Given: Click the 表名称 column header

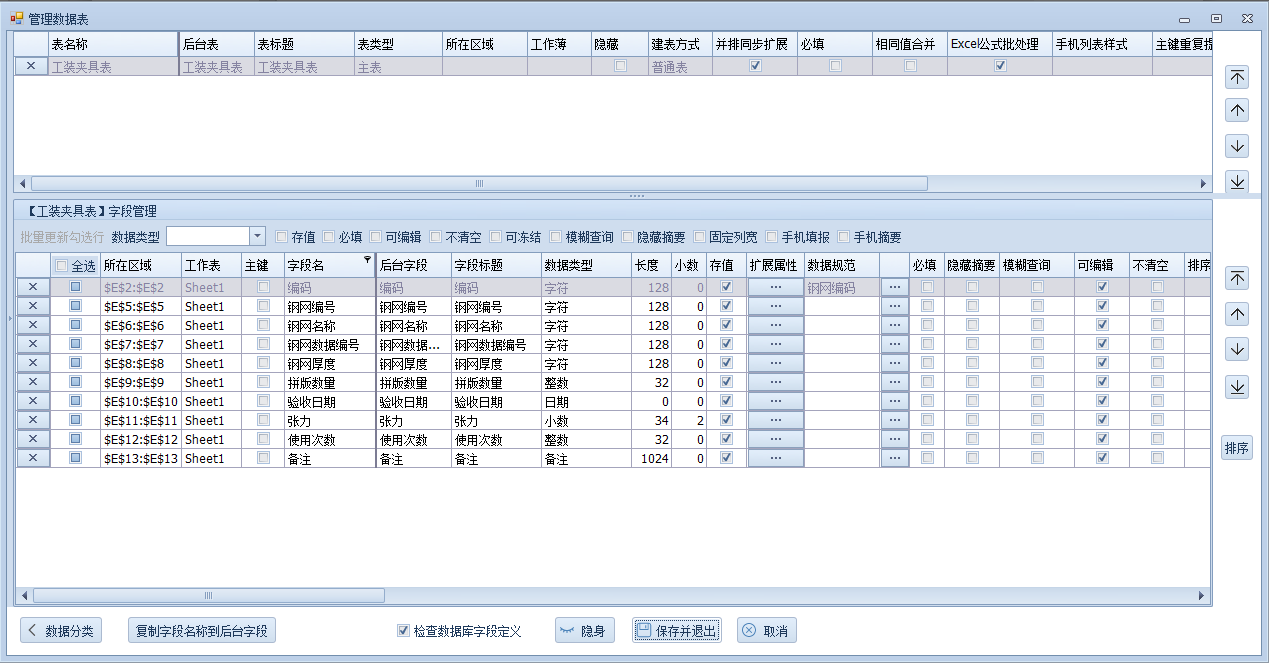Looking at the screenshot, I should pyautogui.click(x=112, y=44).
